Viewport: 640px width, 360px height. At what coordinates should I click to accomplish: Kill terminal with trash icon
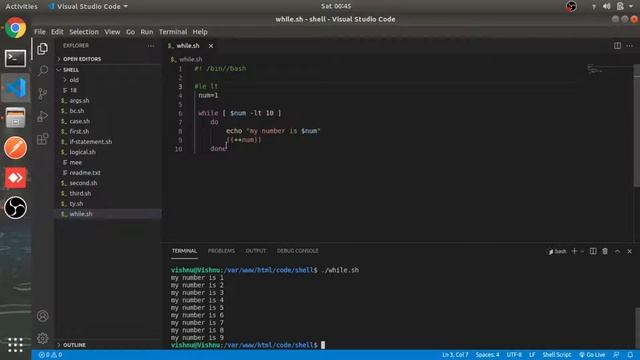(x=605, y=251)
